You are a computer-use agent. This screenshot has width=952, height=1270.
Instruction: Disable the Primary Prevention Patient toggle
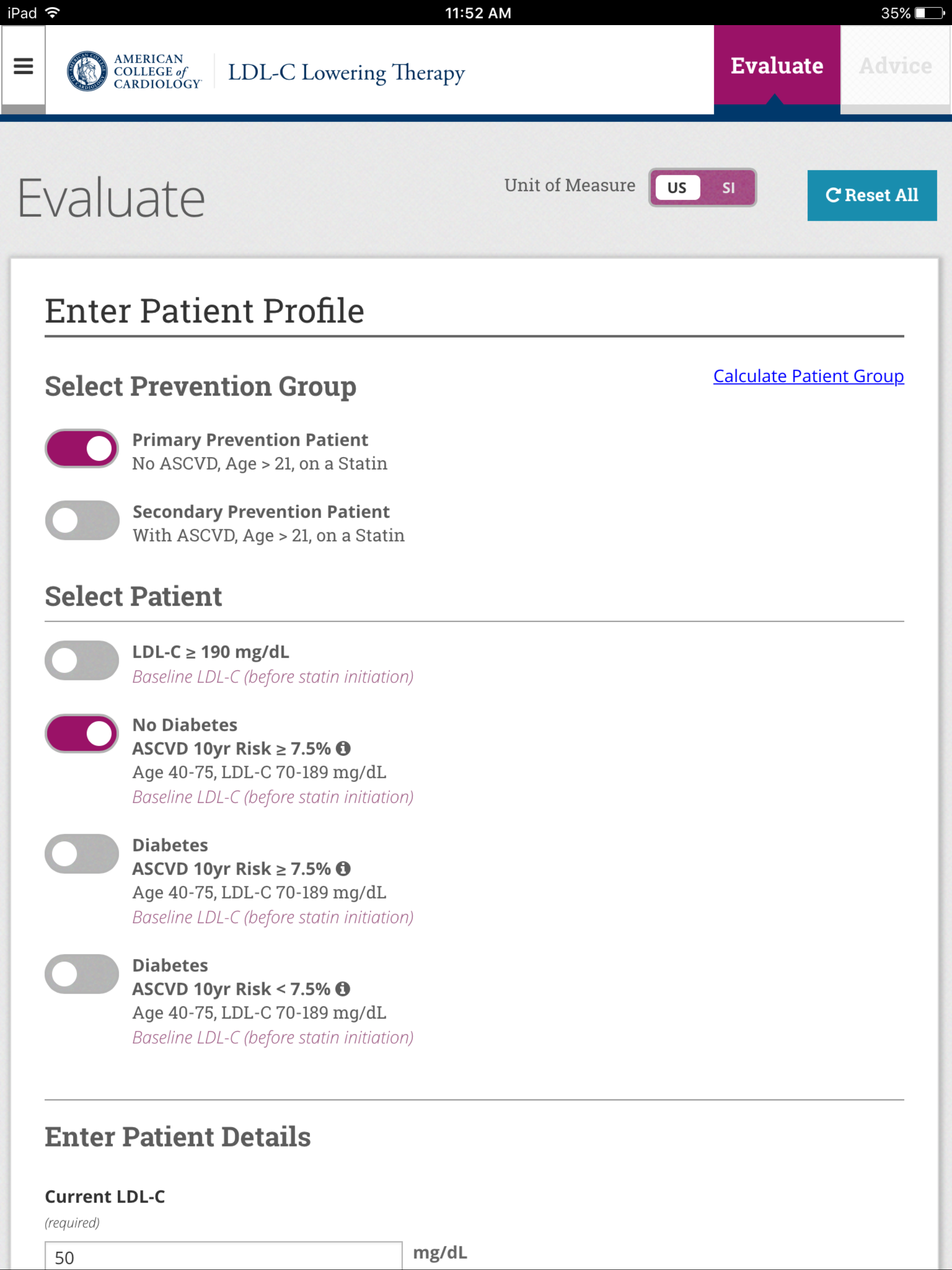click(81, 449)
